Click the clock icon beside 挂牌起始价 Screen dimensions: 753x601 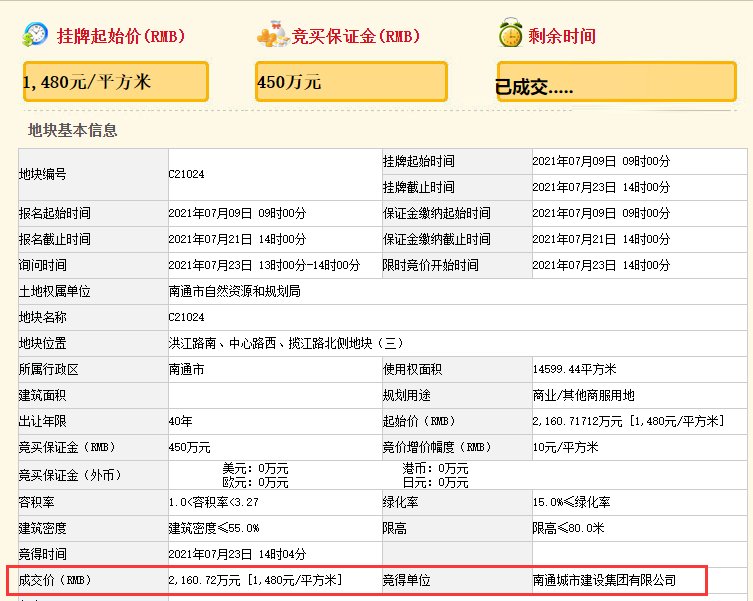tap(35, 35)
